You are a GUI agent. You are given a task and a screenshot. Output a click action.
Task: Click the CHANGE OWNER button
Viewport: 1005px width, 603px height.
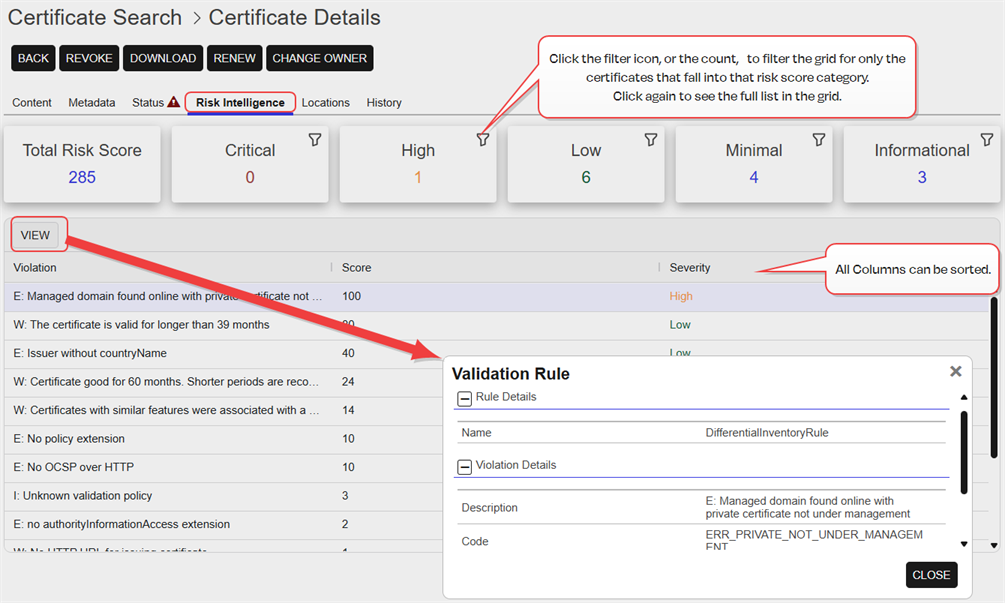pos(319,58)
